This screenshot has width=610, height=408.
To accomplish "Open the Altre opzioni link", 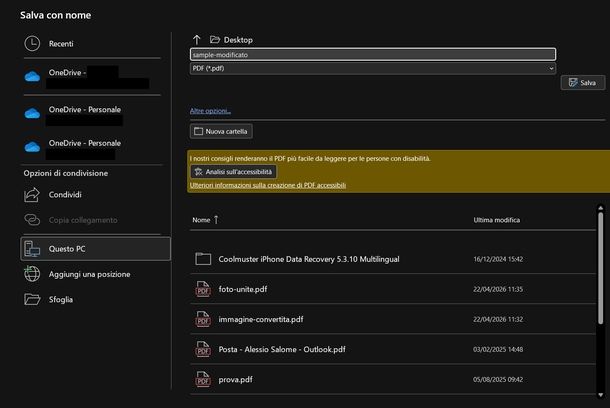I will (210, 111).
